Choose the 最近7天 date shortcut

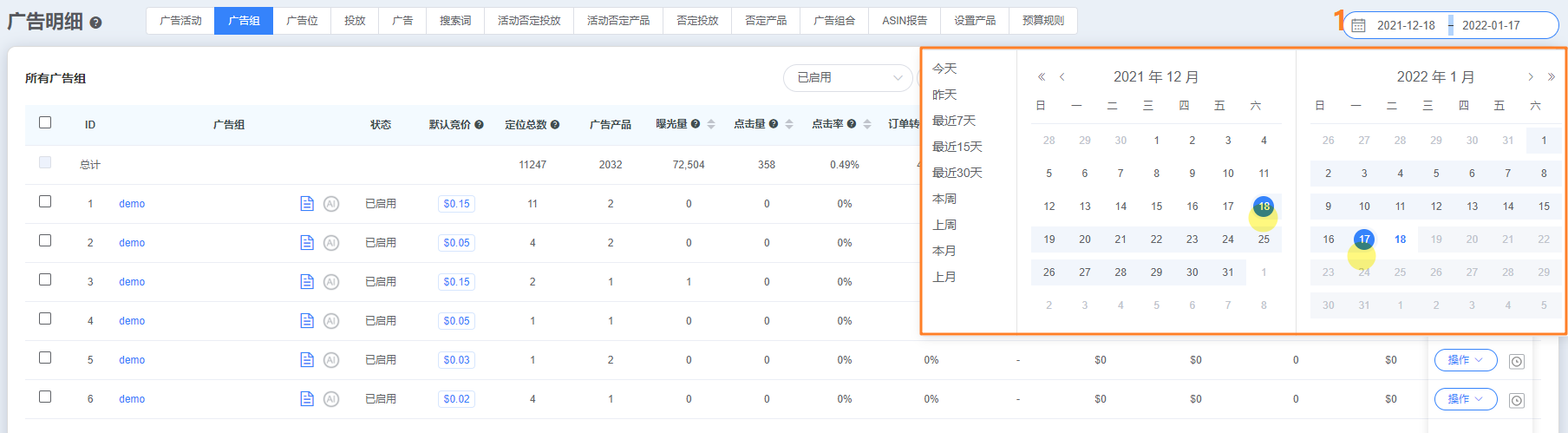[954, 121]
